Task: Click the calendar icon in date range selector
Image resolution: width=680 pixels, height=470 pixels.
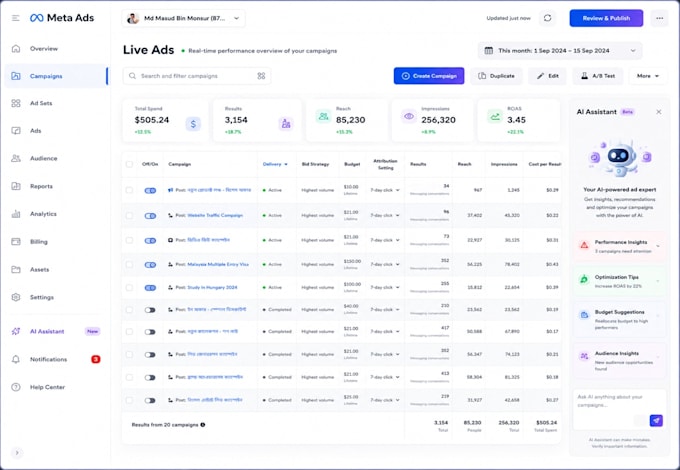Action: pyautogui.click(x=488, y=51)
